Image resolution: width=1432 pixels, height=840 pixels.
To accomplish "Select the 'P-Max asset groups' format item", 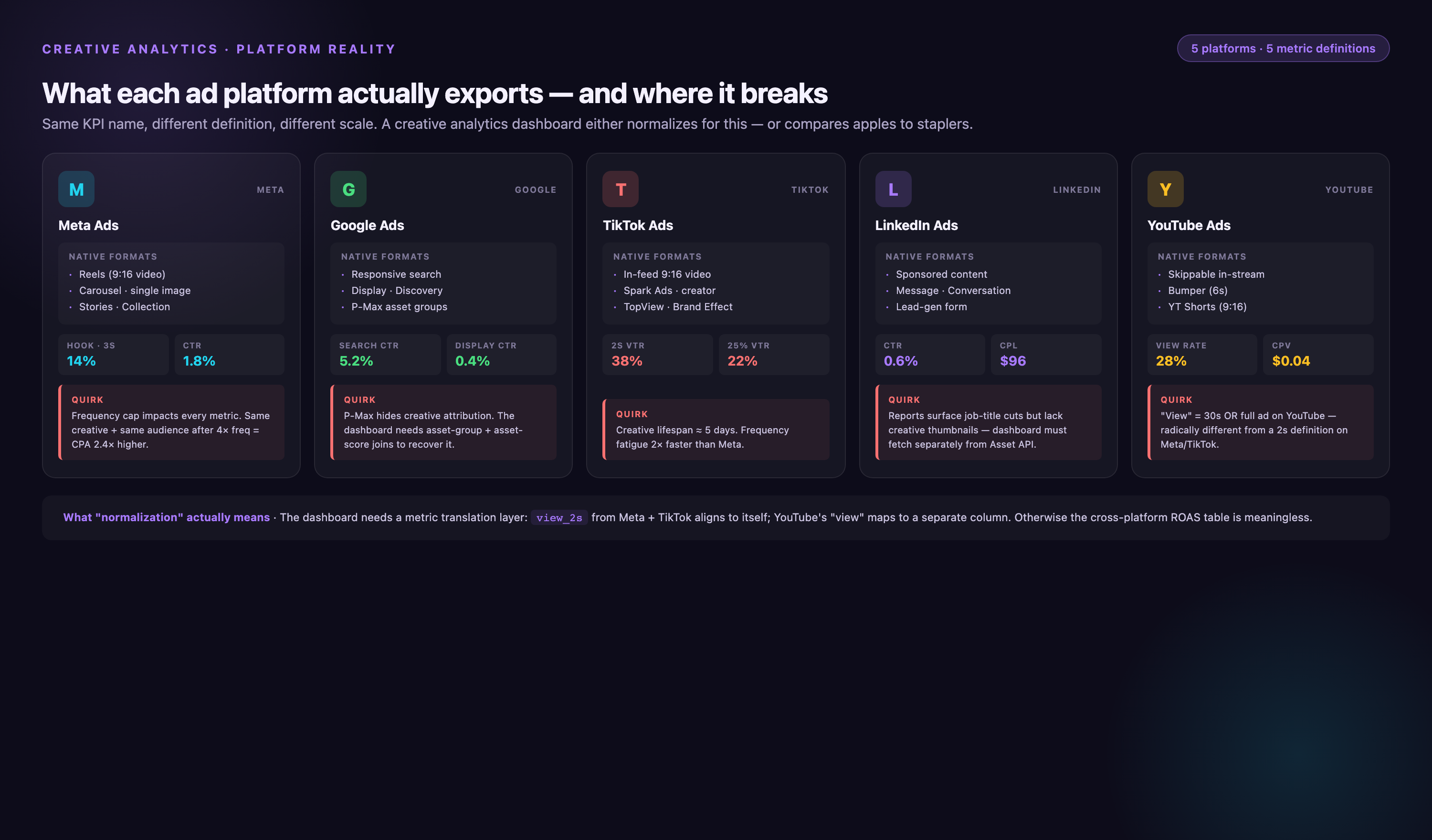I will pyautogui.click(x=399, y=307).
